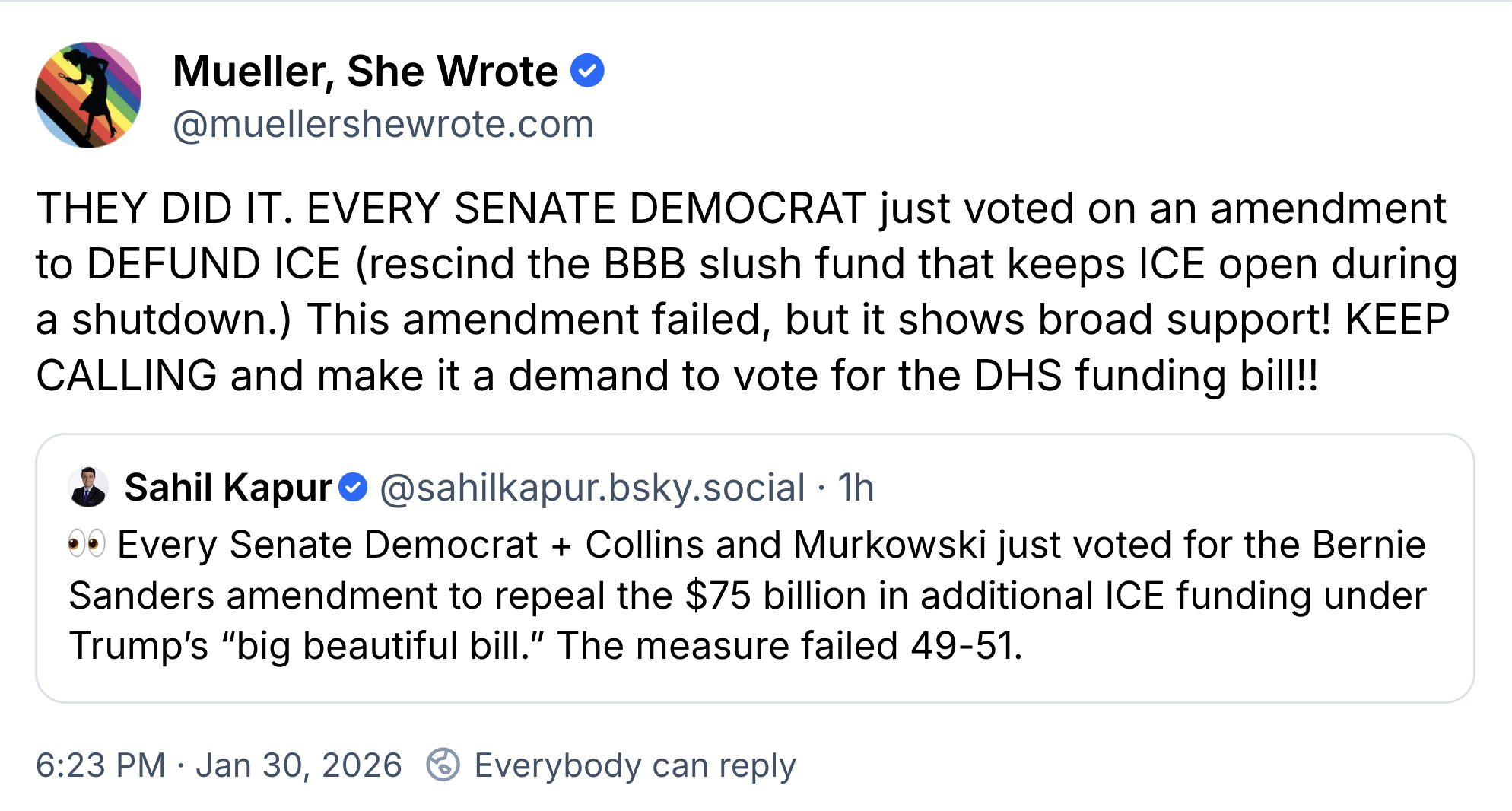
Task: Open the @sahilkapur.bsky.social handle
Action: (x=592, y=488)
